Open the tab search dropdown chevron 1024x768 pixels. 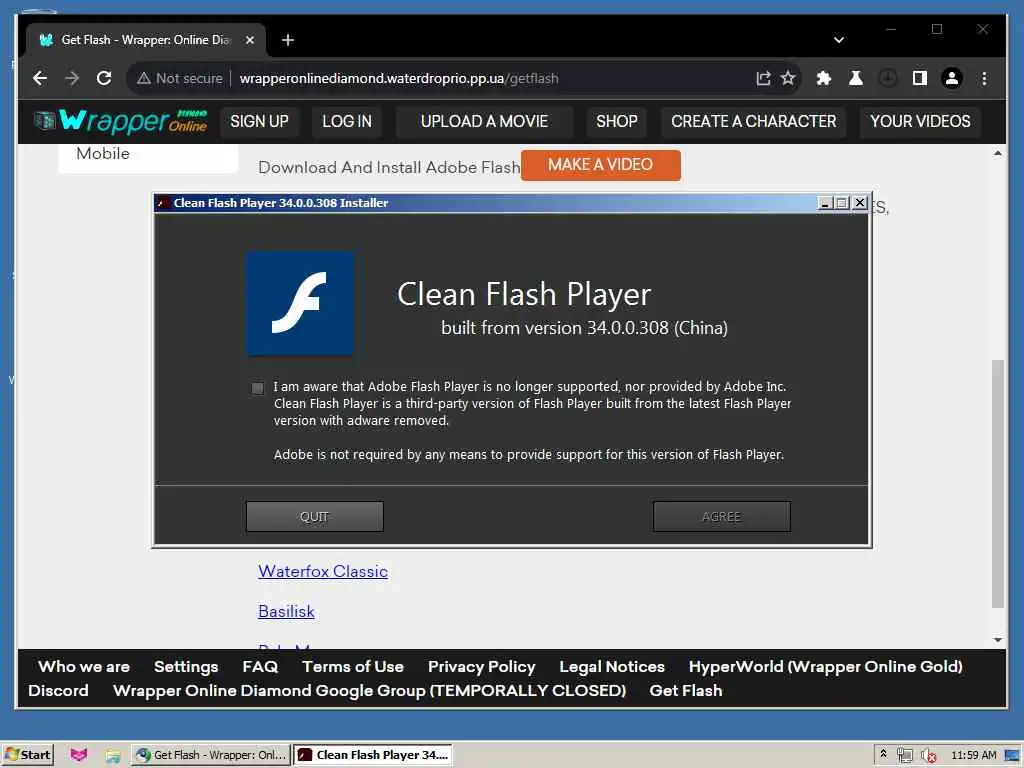tap(839, 40)
